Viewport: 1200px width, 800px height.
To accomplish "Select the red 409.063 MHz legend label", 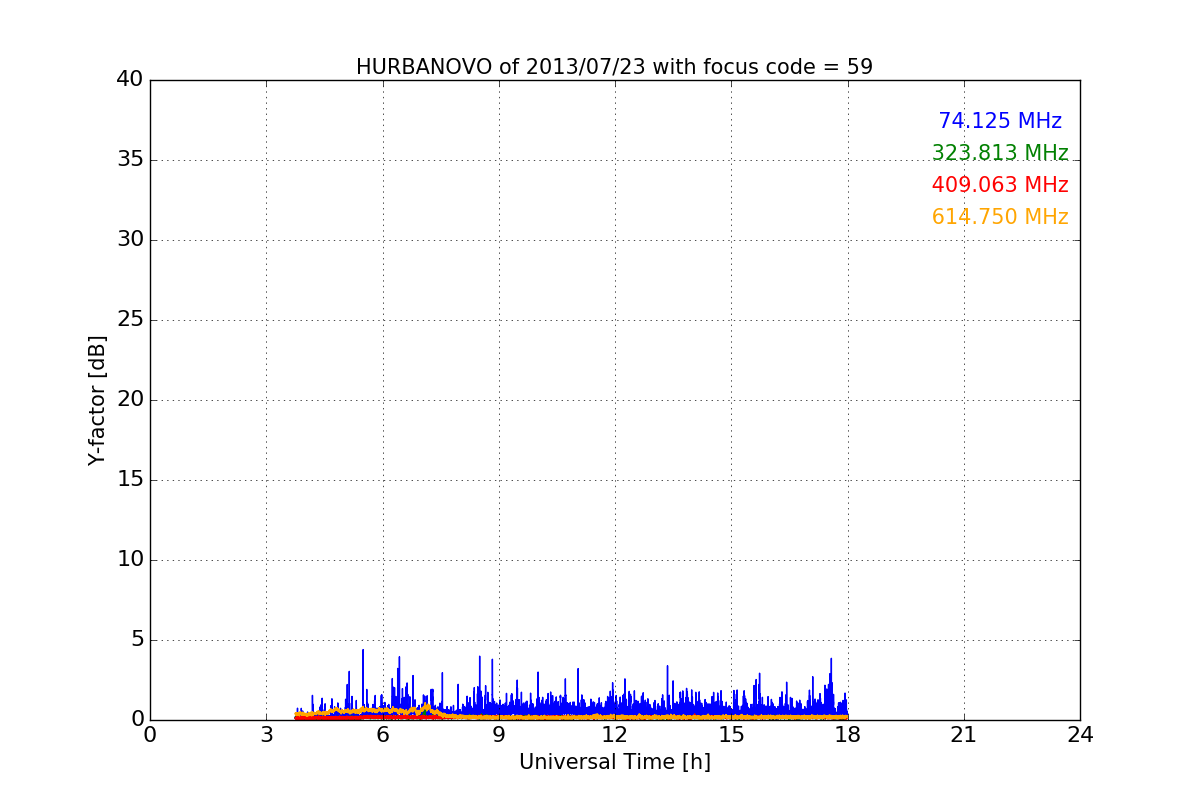I will (x=999, y=185).
